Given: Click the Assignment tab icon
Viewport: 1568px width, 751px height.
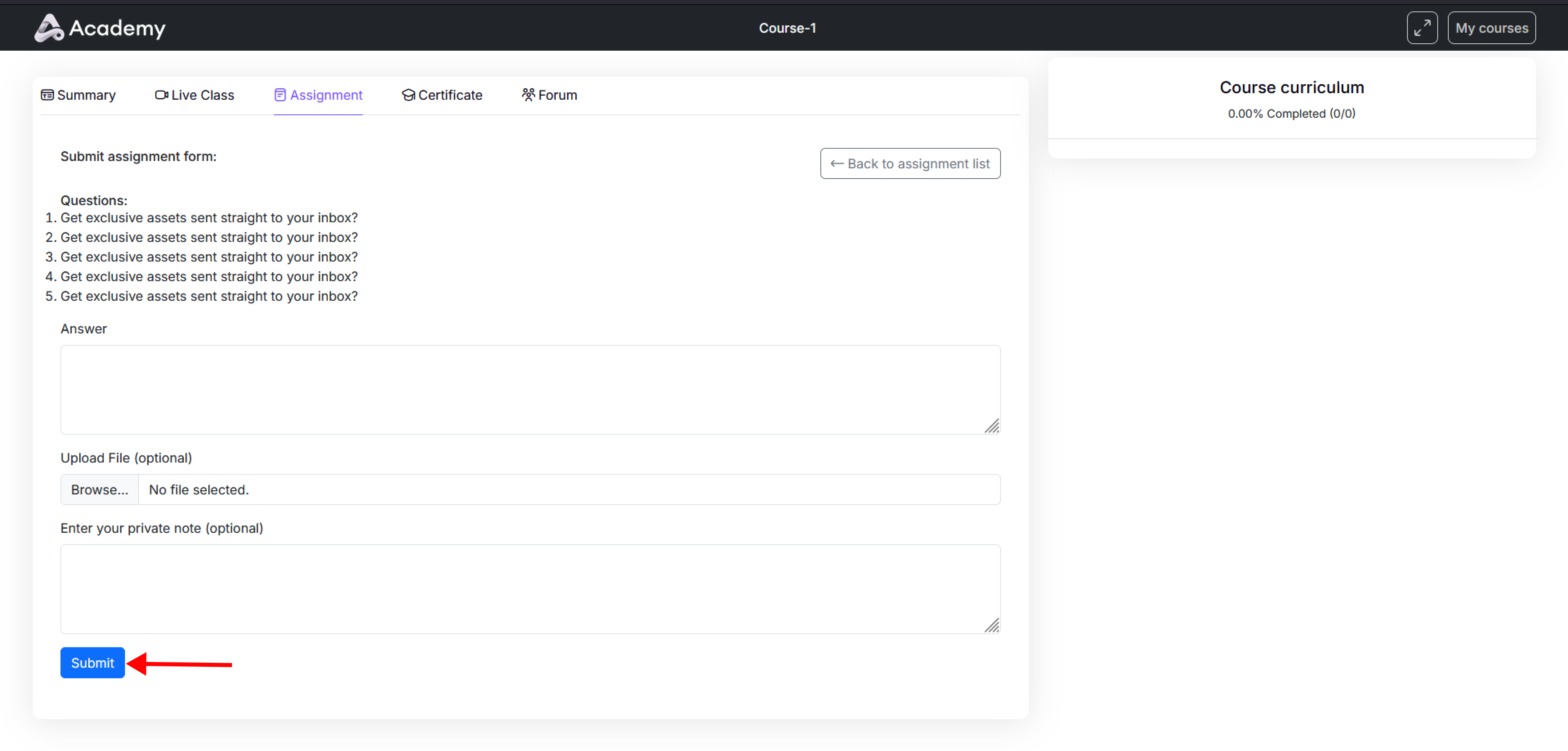Looking at the screenshot, I should pos(280,95).
